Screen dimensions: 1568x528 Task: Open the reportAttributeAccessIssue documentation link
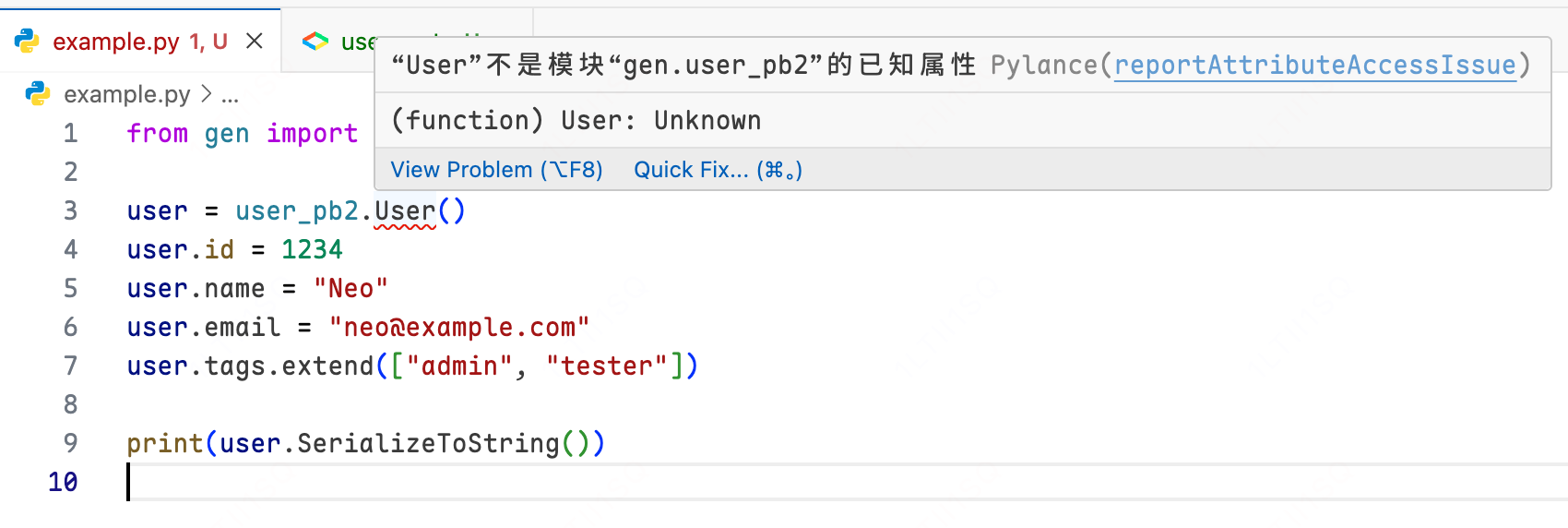(x=1314, y=66)
